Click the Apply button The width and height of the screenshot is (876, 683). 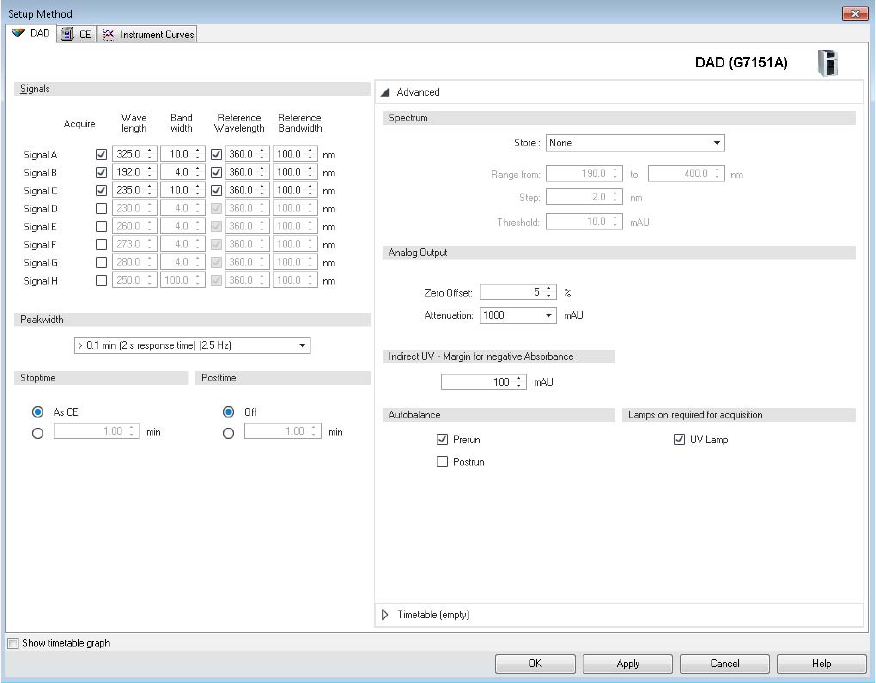coord(627,664)
